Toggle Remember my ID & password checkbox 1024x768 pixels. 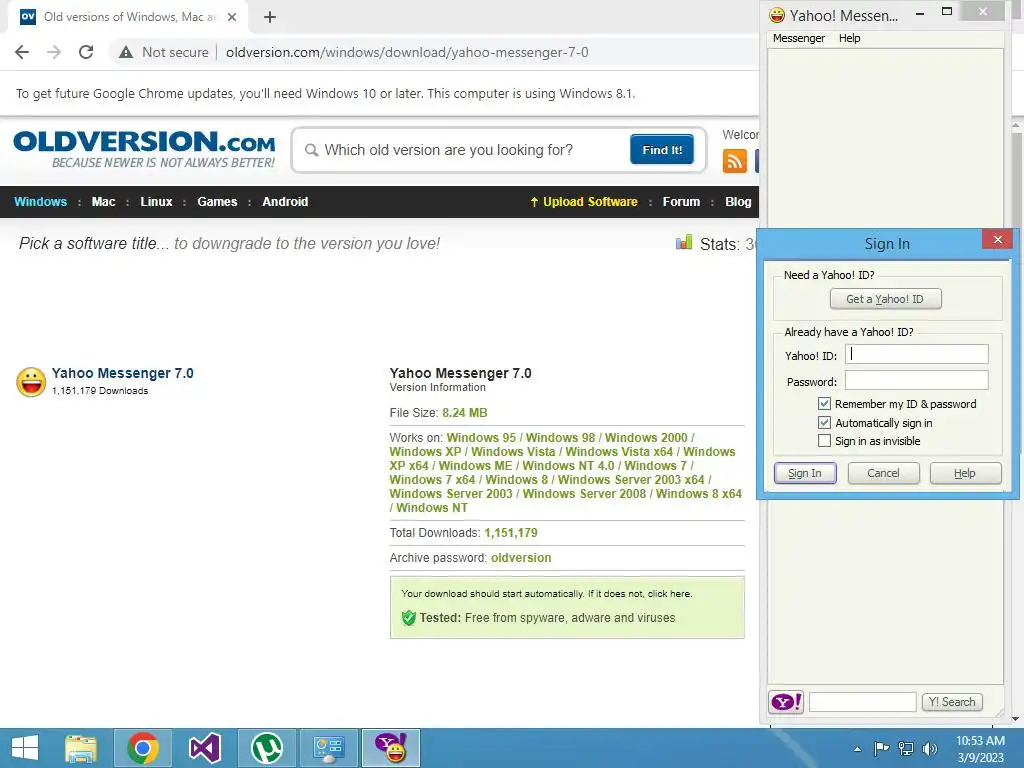[x=824, y=404]
